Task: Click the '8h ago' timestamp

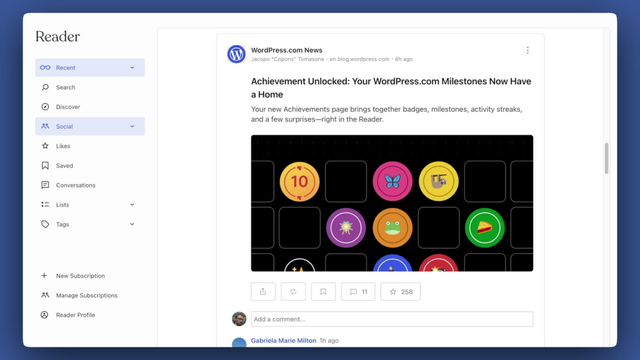Action: pos(404,59)
